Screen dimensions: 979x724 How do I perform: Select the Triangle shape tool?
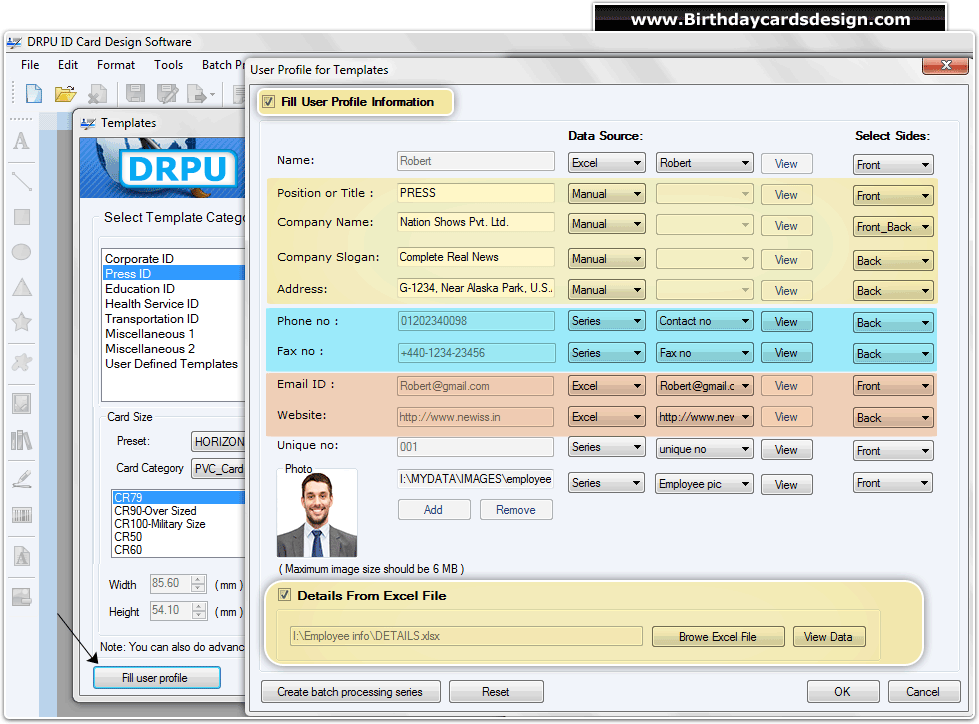(22, 287)
